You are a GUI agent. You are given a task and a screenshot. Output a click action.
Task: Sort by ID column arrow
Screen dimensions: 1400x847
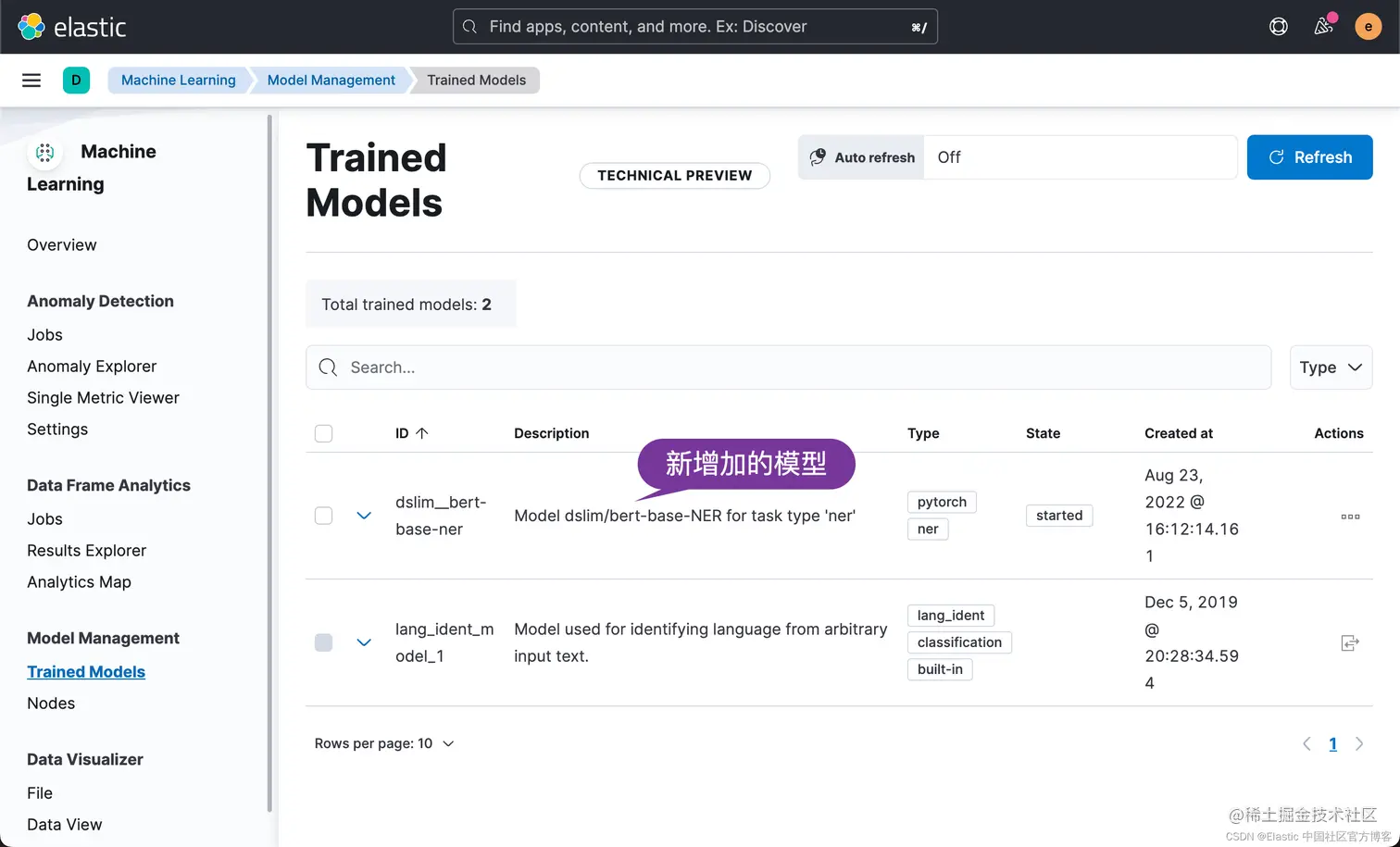coord(422,433)
